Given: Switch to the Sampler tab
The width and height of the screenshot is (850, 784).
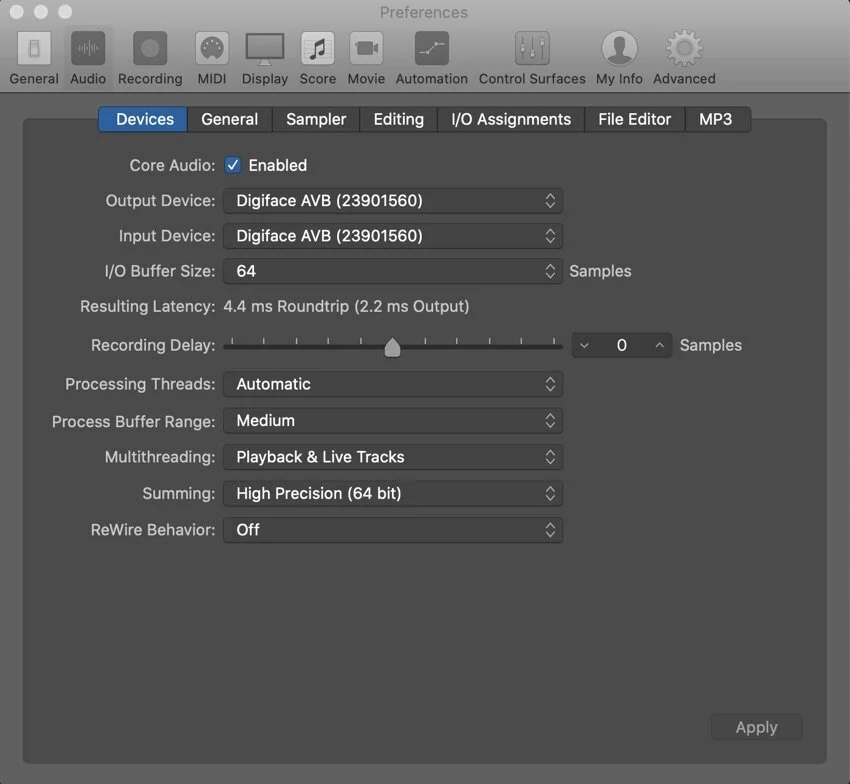Looking at the screenshot, I should tap(316, 119).
